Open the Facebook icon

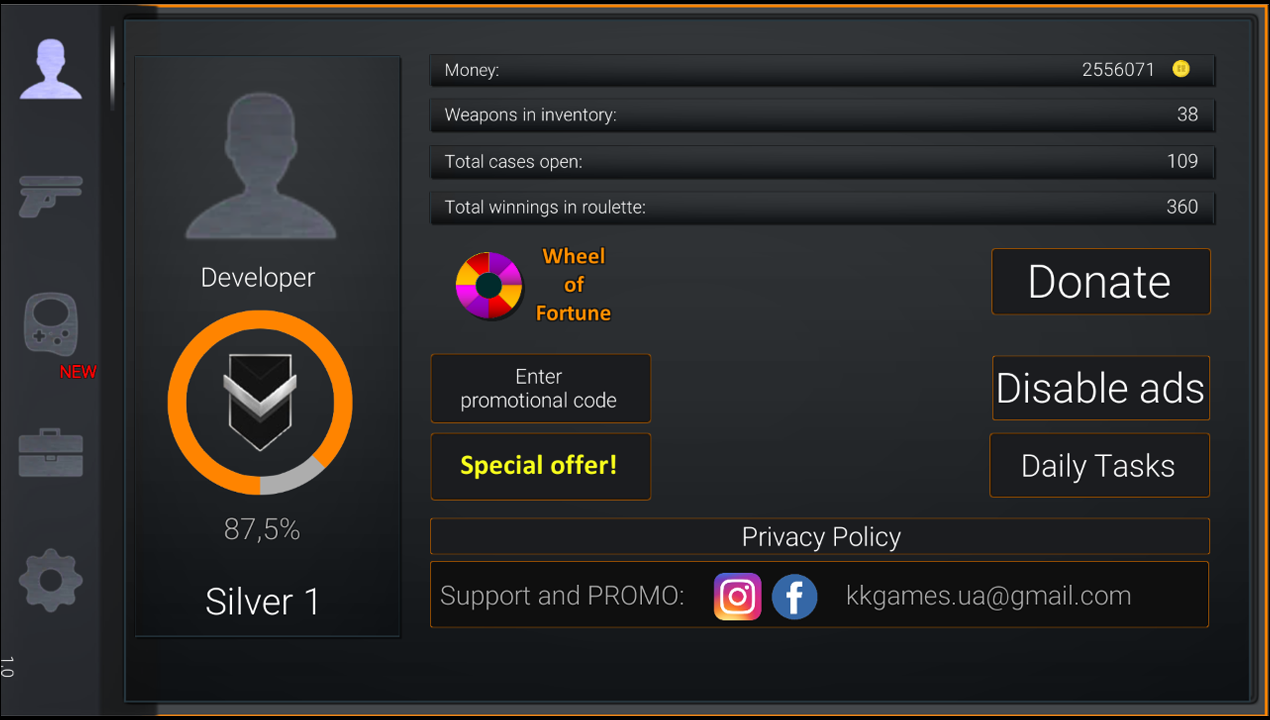click(x=795, y=597)
